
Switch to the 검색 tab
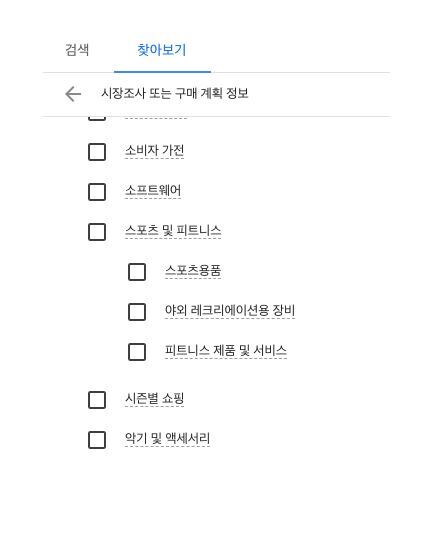tap(77, 50)
